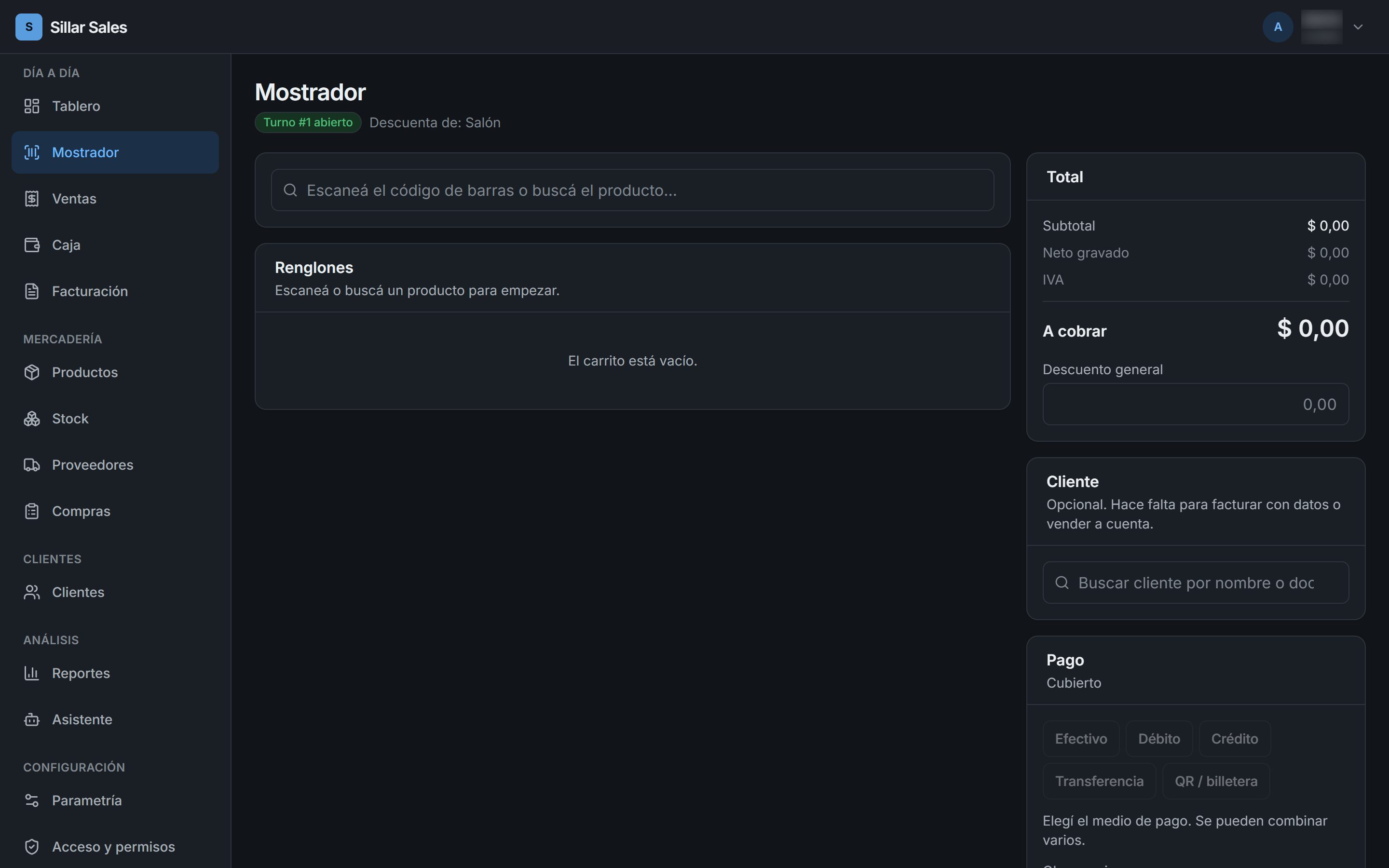Choose Transferencia payment method

pos(1099,781)
